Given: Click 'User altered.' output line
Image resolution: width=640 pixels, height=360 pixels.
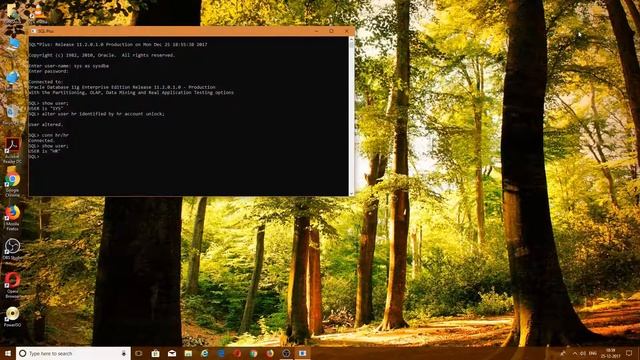Looking at the screenshot, I should point(46,124).
